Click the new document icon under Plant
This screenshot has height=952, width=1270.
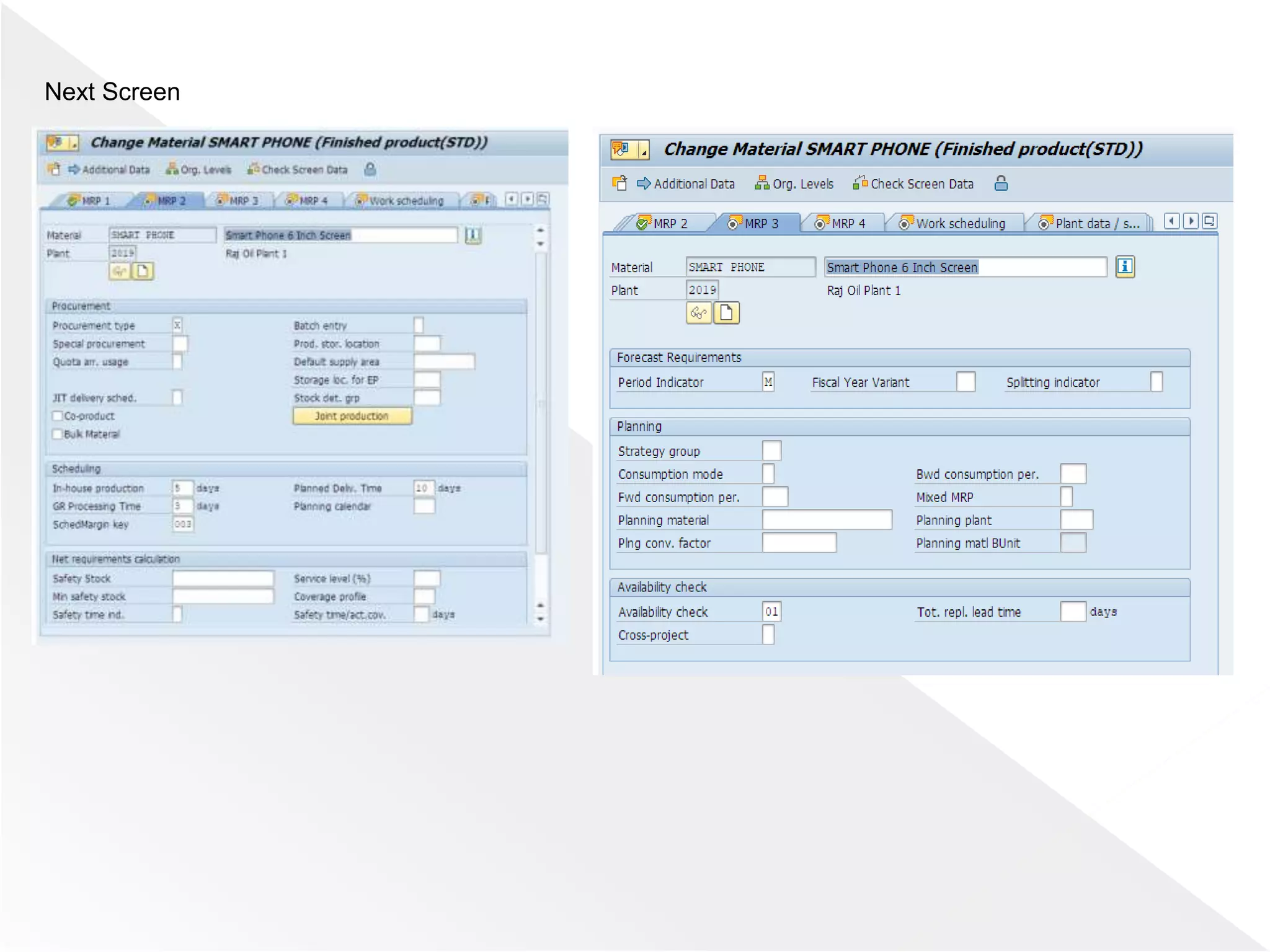click(x=727, y=313)
